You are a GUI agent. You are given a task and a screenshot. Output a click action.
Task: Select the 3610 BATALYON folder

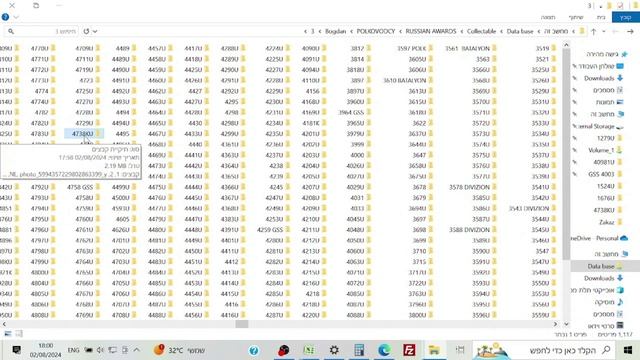[408, 80]
